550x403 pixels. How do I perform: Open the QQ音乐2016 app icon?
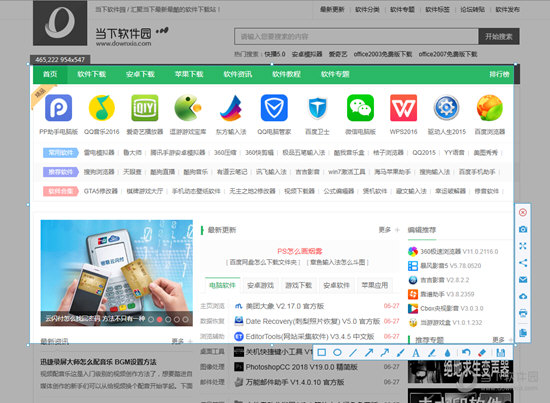[x=101, y=108]
